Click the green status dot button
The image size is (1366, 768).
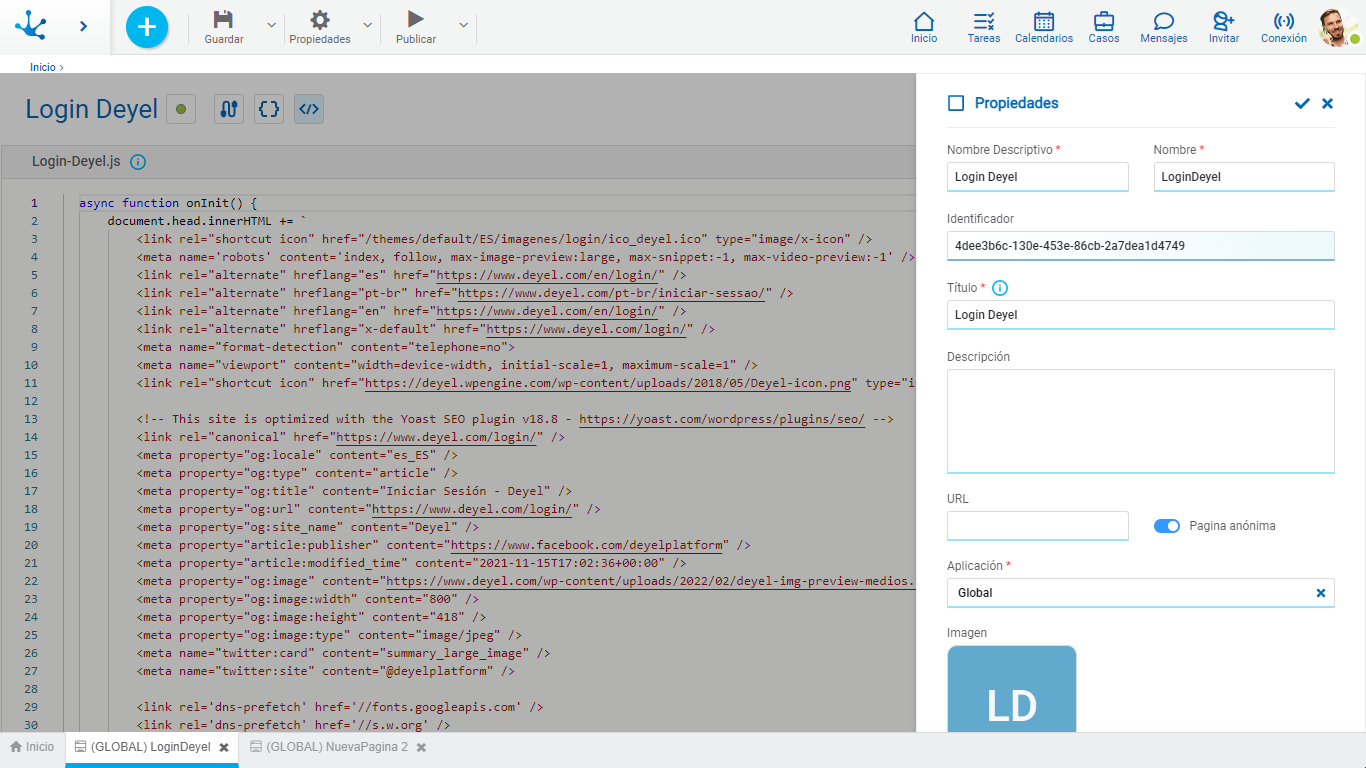(x=180, y=109)
